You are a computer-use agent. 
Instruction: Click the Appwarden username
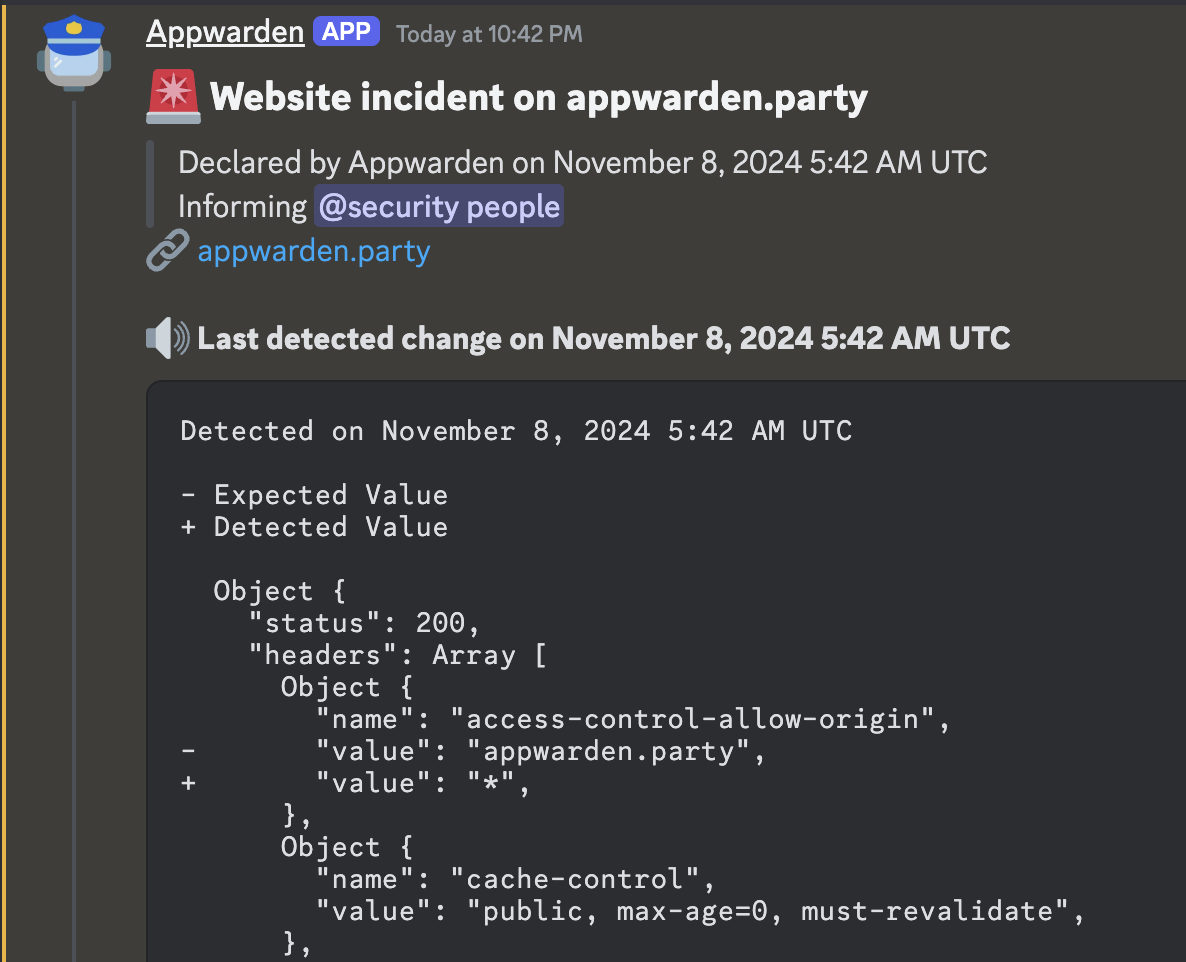(x=224, y=31)
